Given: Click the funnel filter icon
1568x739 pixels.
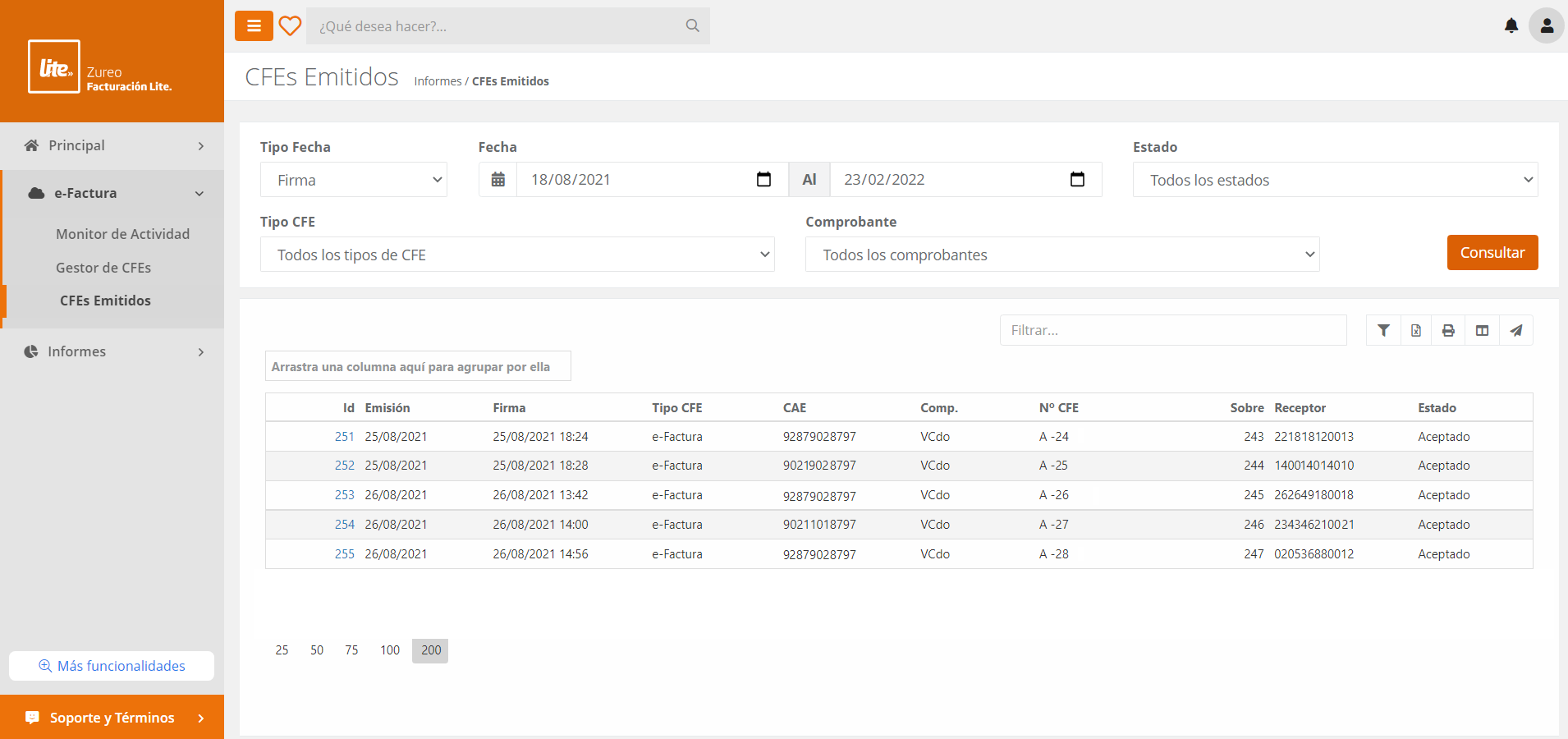Looking at the screenshot, I should (x=1383, y=330).
